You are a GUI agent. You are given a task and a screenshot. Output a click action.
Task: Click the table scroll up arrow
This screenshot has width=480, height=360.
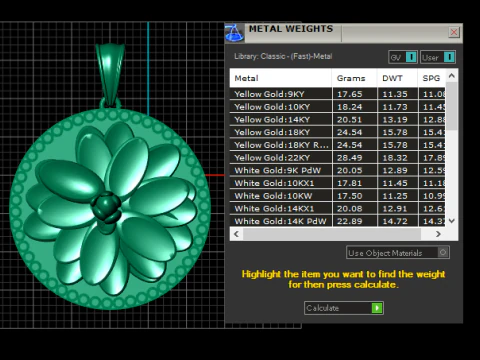[x=452, y=76]
